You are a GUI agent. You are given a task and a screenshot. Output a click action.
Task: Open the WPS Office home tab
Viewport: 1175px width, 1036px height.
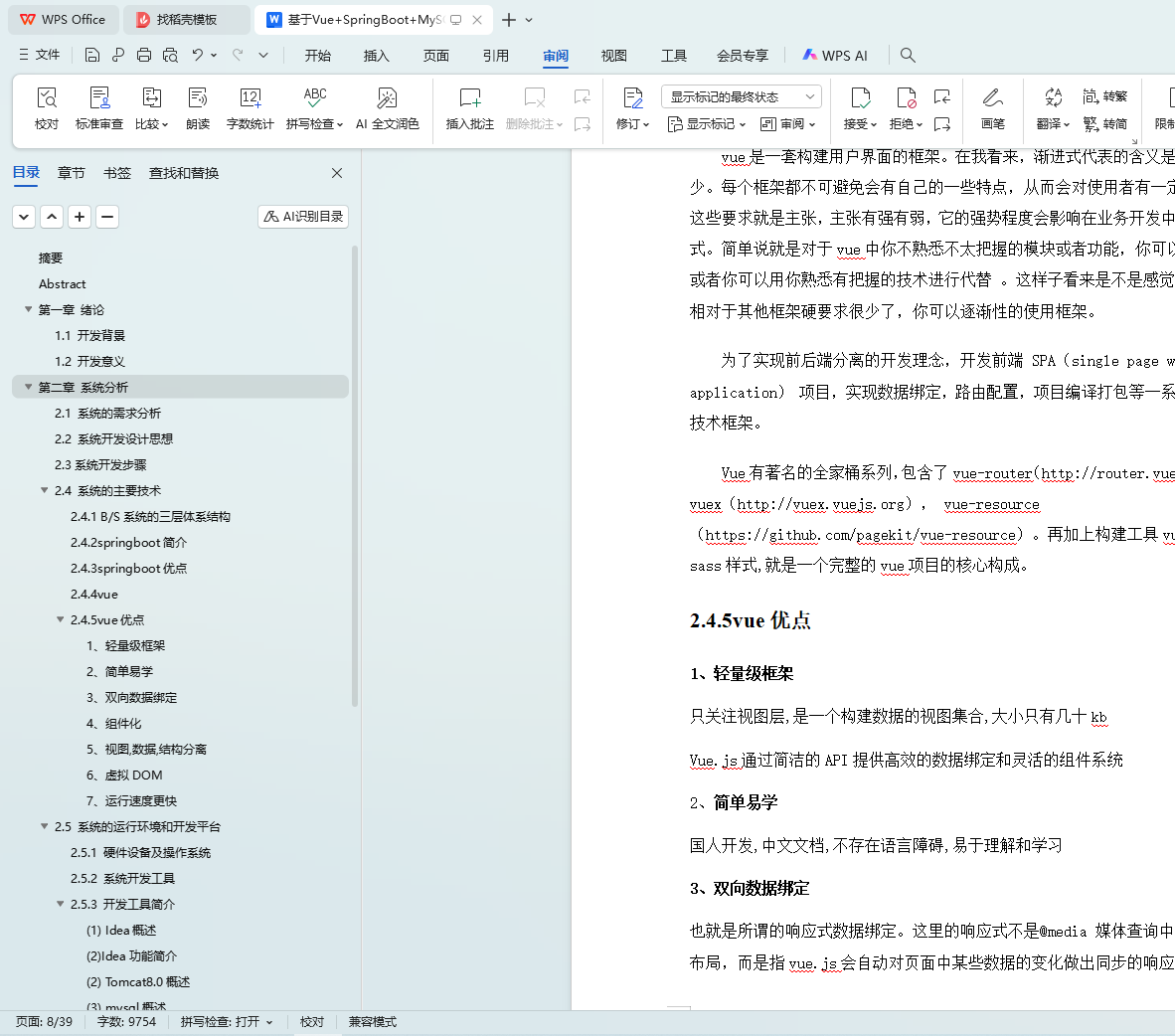click(63, 20)
